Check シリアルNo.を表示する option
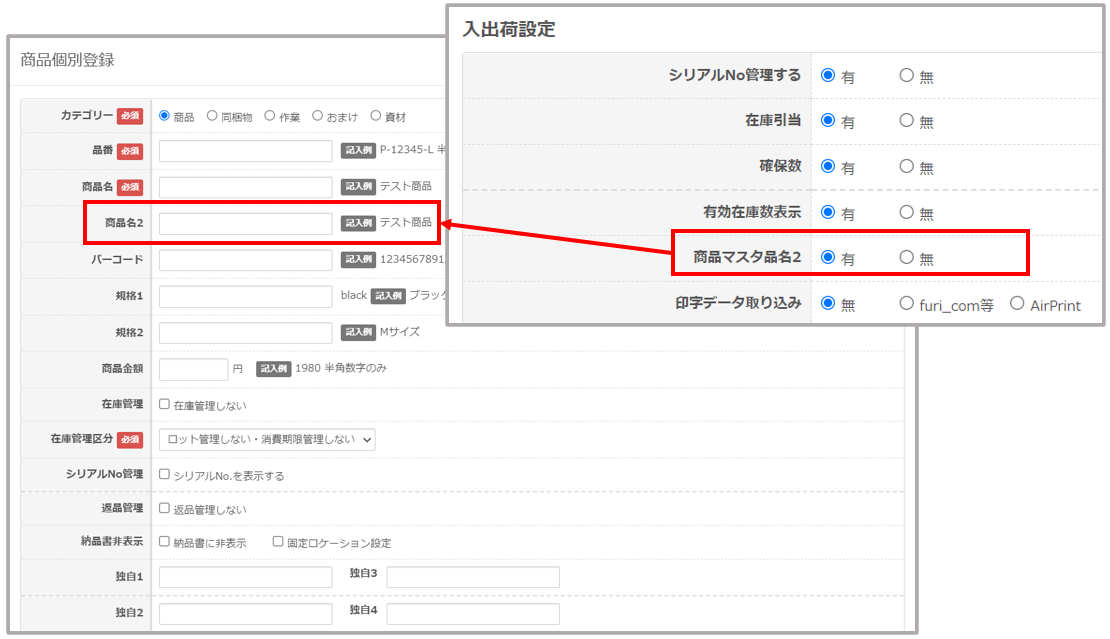Viewport: 1110px width, 639px height. pyautogui.click(x=165, y=475)
